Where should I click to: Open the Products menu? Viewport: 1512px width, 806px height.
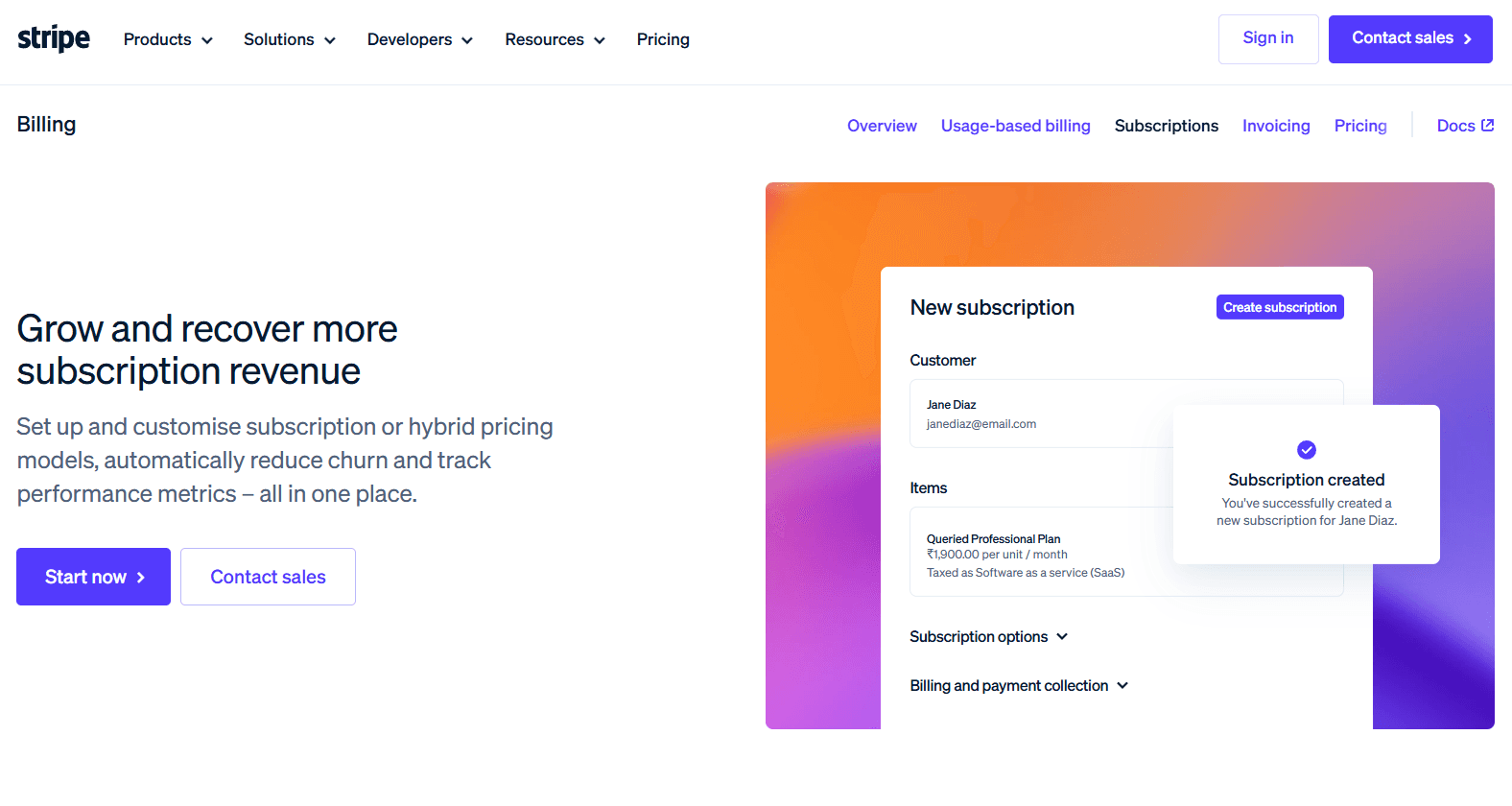coord(168,39)
